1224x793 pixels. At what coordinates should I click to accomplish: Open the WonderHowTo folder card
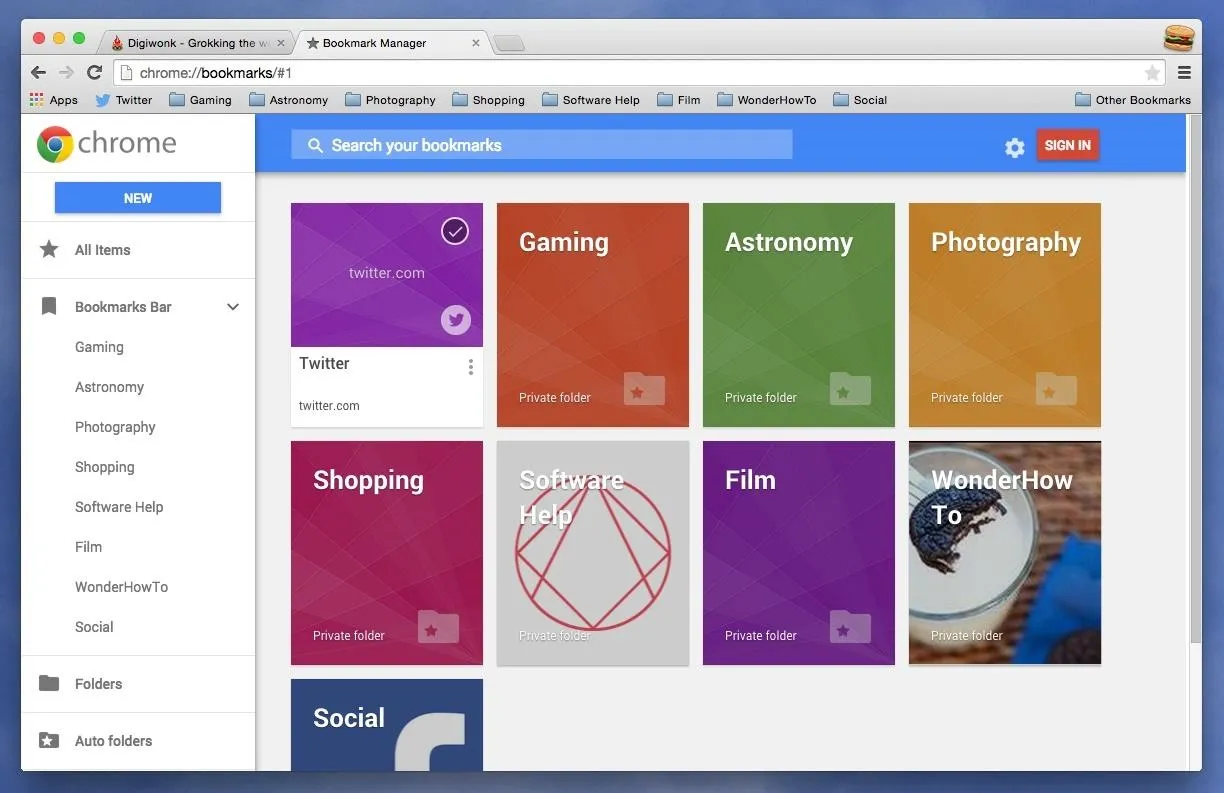(1005, 553)
